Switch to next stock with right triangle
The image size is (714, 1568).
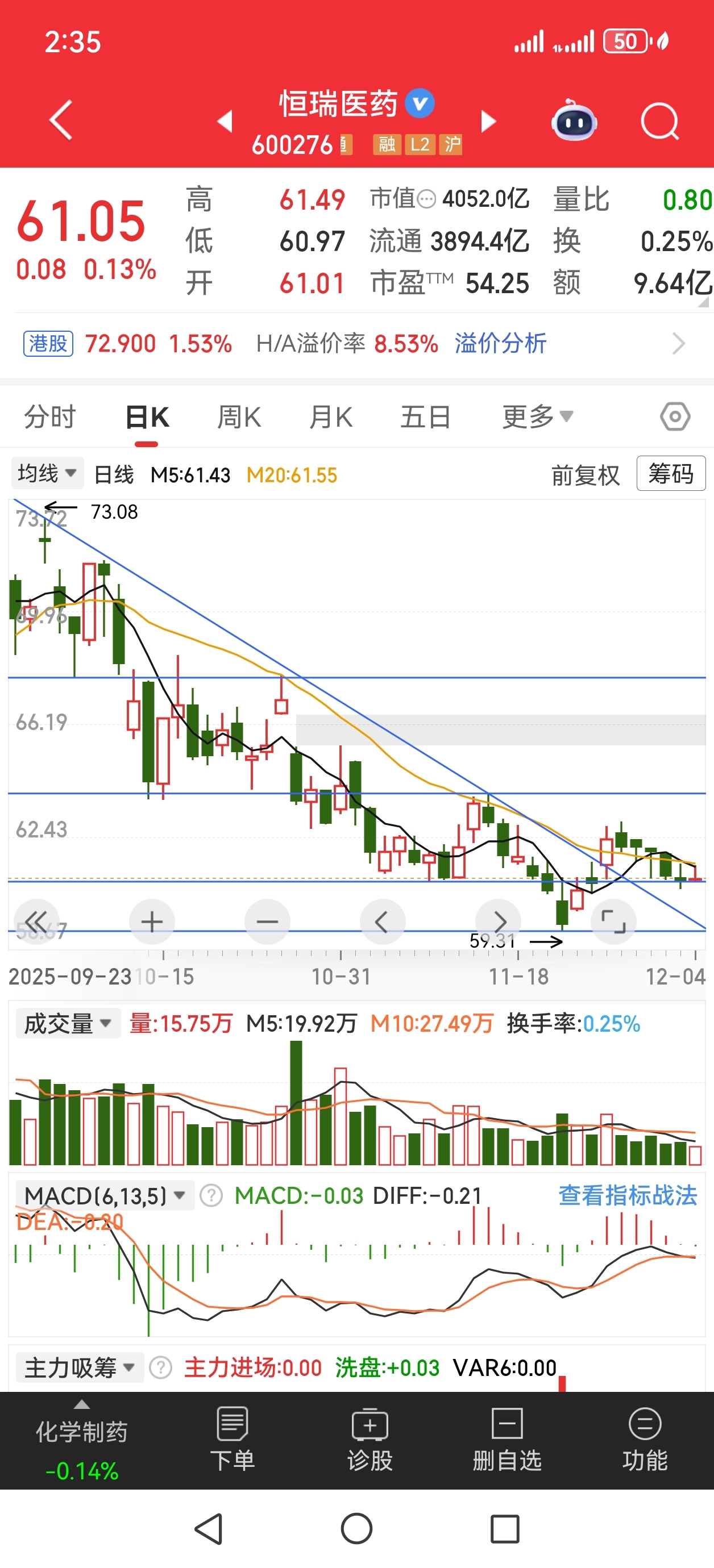click(x=488, y=121)
